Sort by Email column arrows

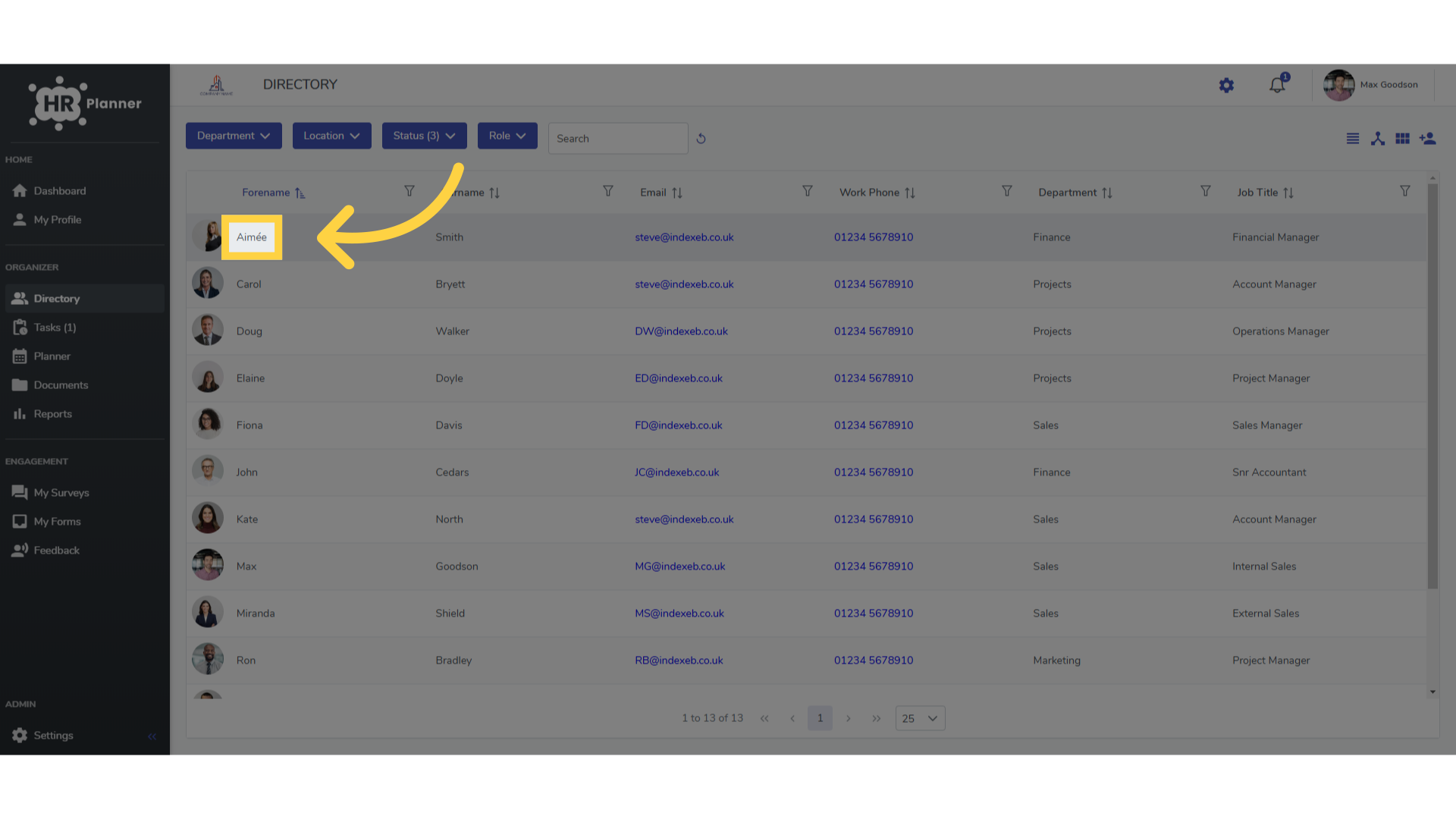677,193
